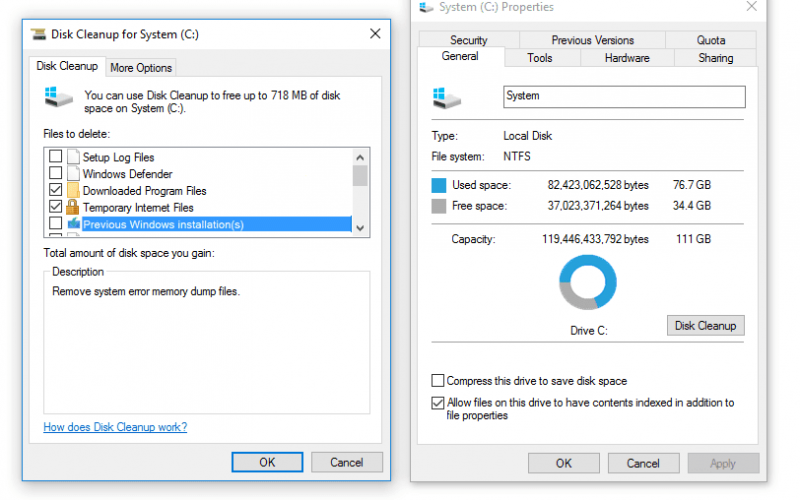
Task: Click the grayed Apply button in Properties
Action: pyautogui.click(x=723, y=463)
